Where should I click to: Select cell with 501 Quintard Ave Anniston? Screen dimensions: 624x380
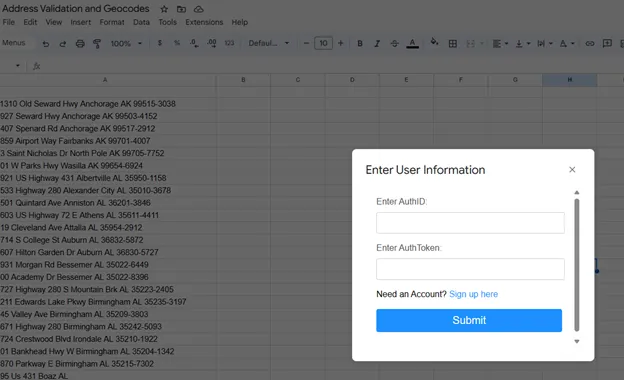pyautogui.click(x=108, y=203)
